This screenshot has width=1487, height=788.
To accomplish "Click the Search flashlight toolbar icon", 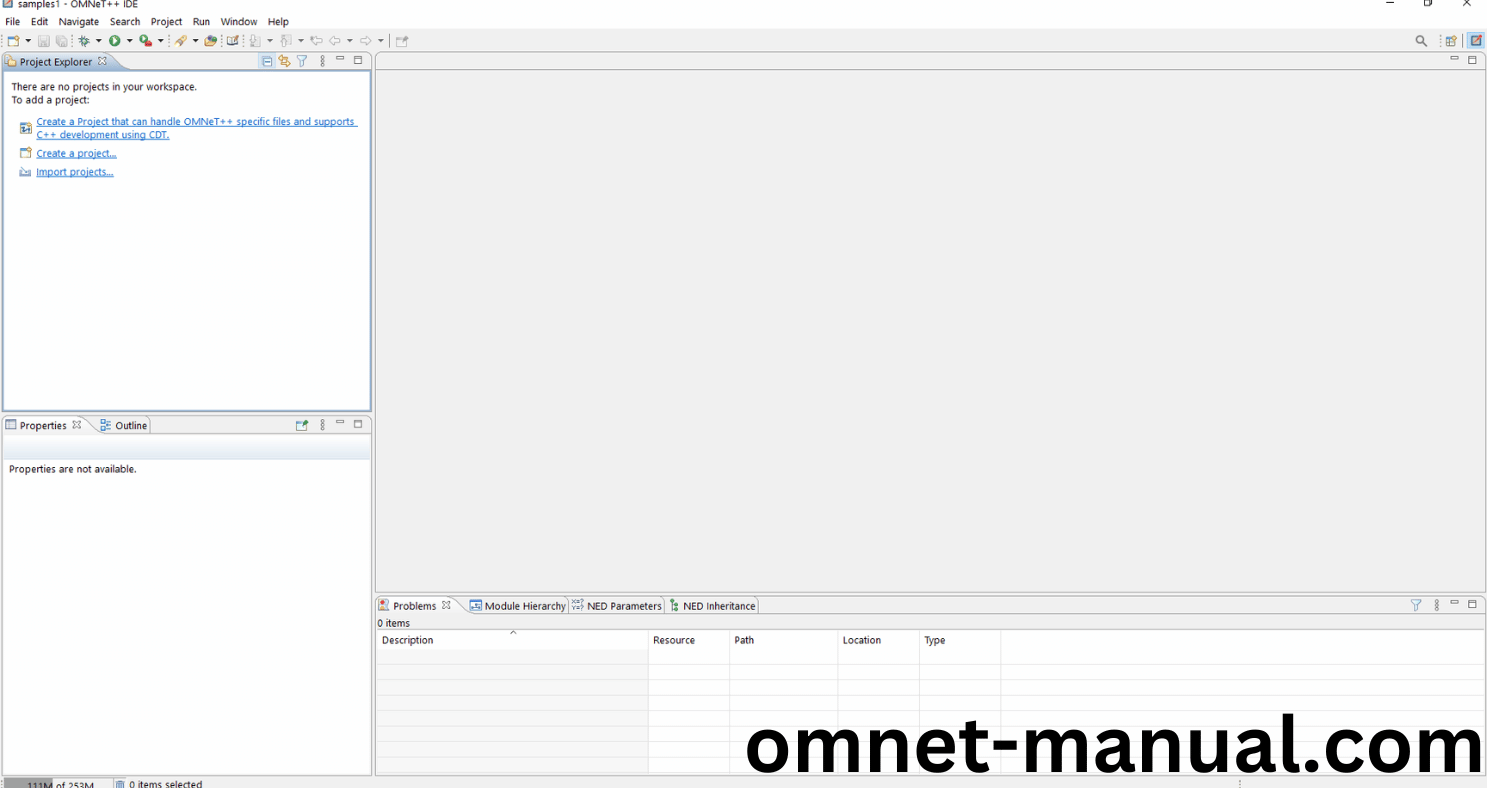I will (180, 41).
